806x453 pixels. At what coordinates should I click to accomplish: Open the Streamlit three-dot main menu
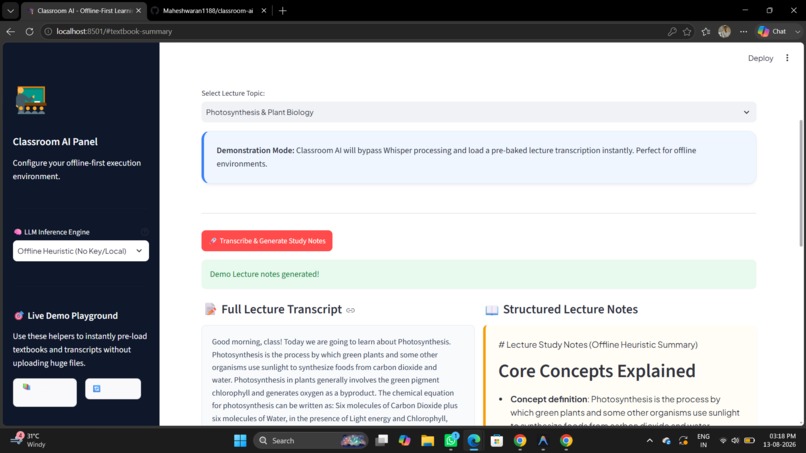coord(787,58)
